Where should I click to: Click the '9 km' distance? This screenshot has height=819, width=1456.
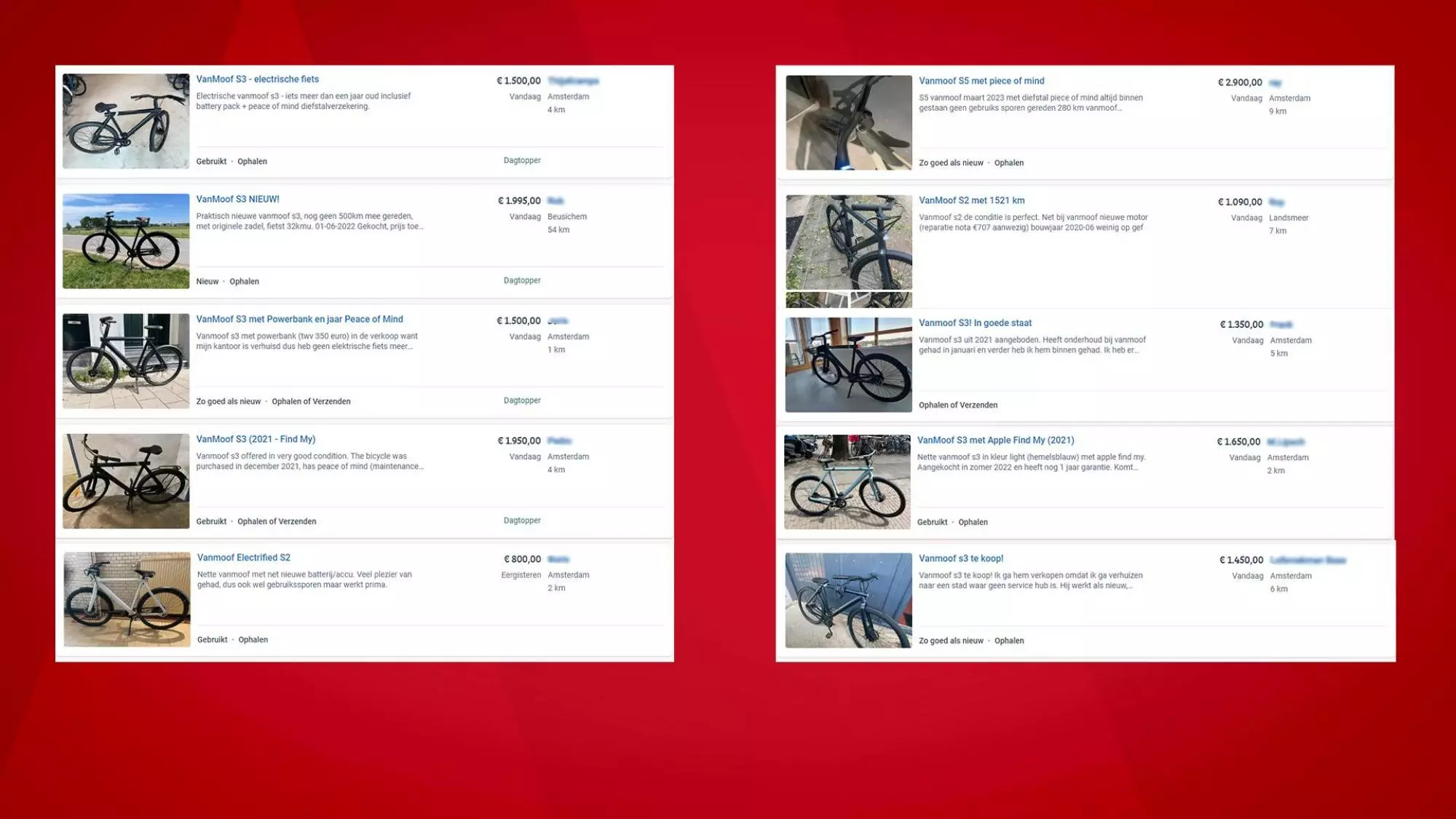pos(1278,111)
